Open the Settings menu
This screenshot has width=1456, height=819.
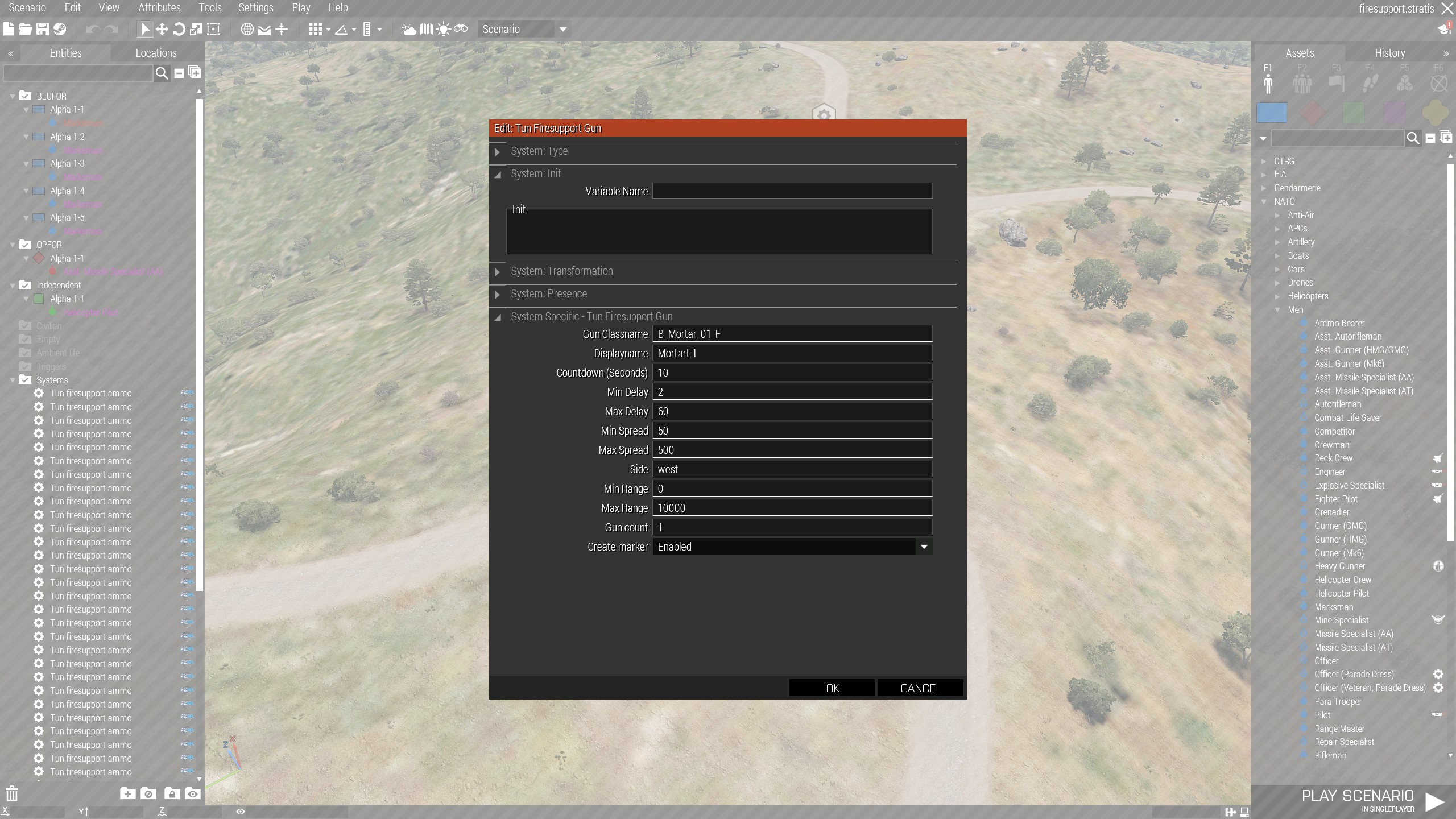(256, 8)
